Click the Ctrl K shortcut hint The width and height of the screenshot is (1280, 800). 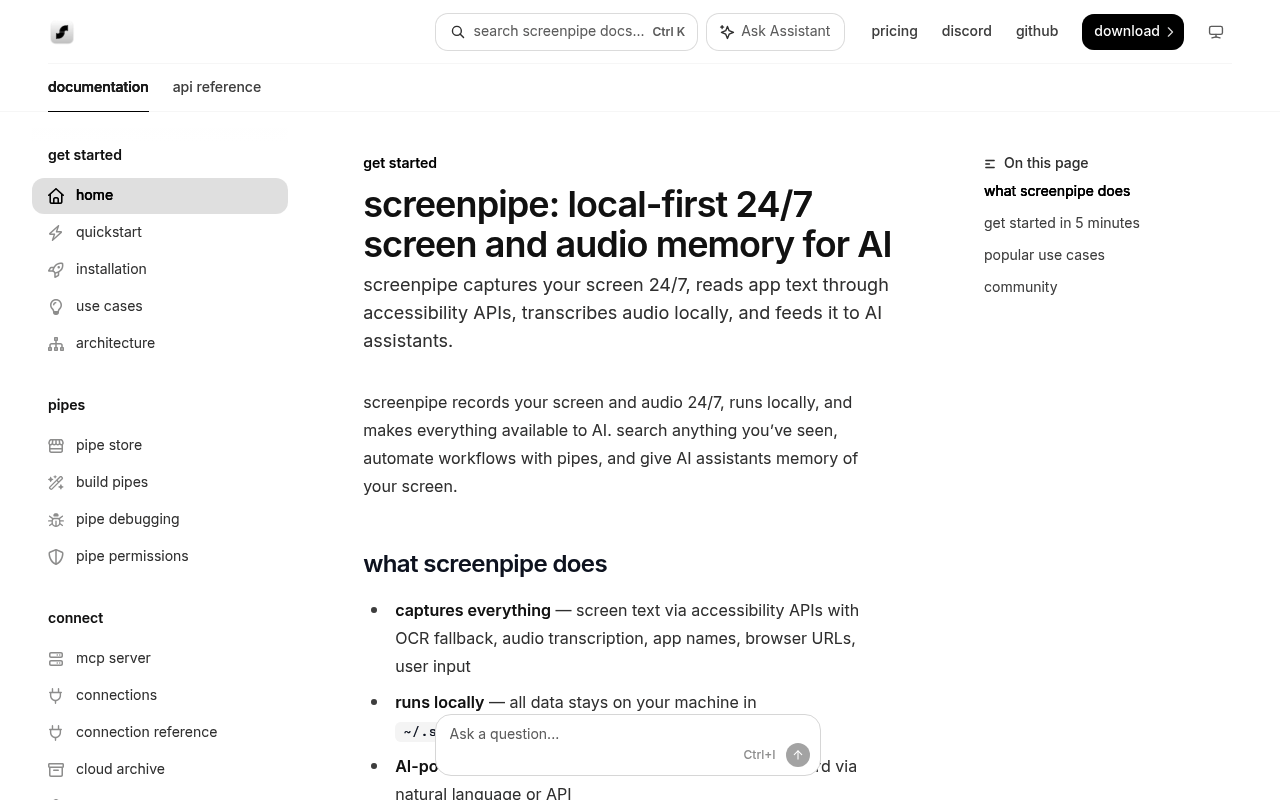coord(668,32)
